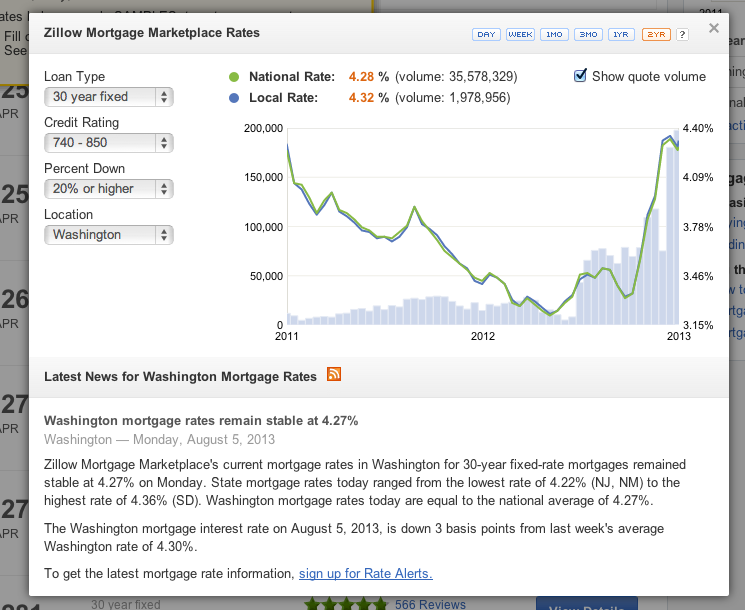Select the 2YR chart range

[656, 35]
